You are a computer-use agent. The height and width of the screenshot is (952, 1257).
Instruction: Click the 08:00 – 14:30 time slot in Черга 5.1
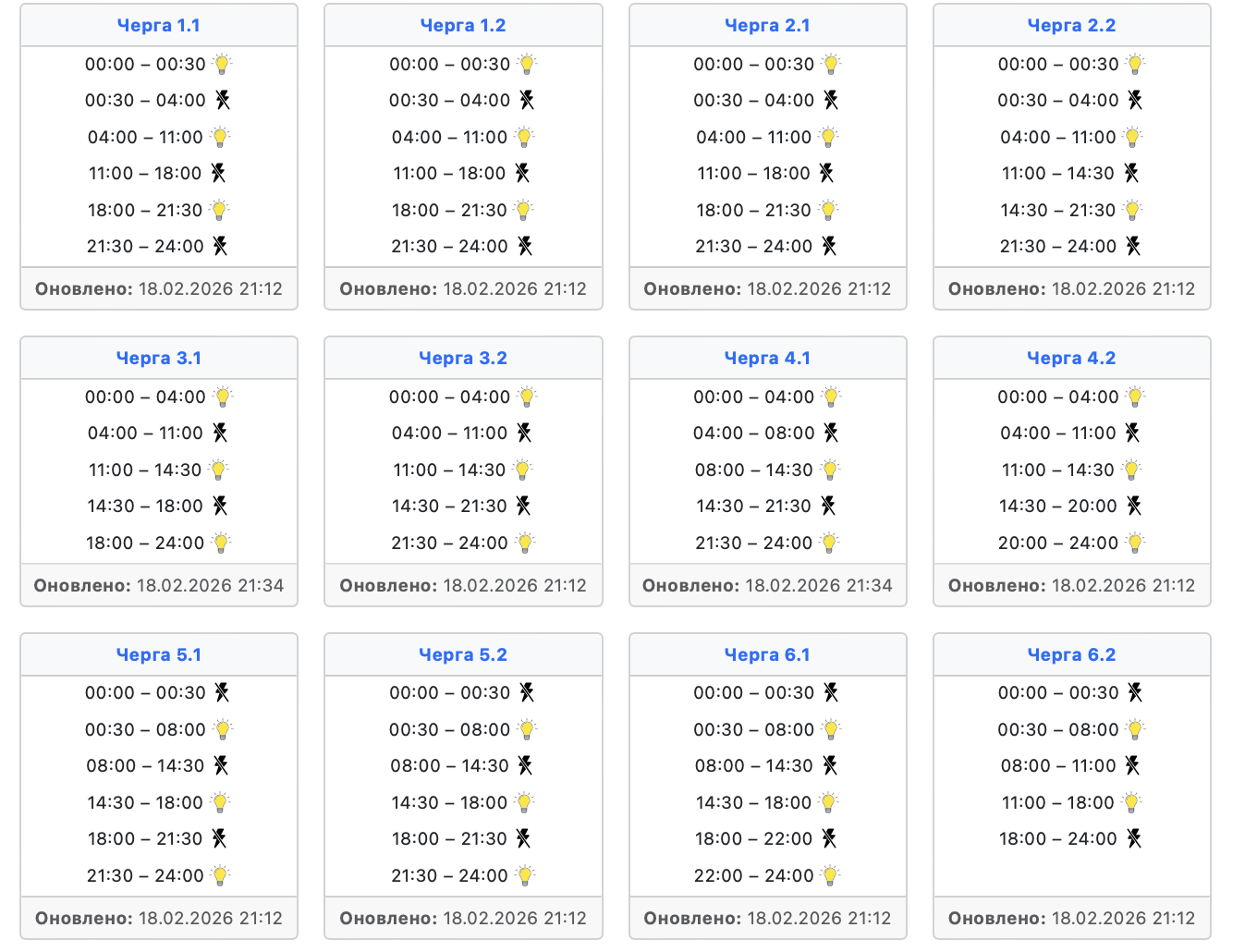coord(145,765)
